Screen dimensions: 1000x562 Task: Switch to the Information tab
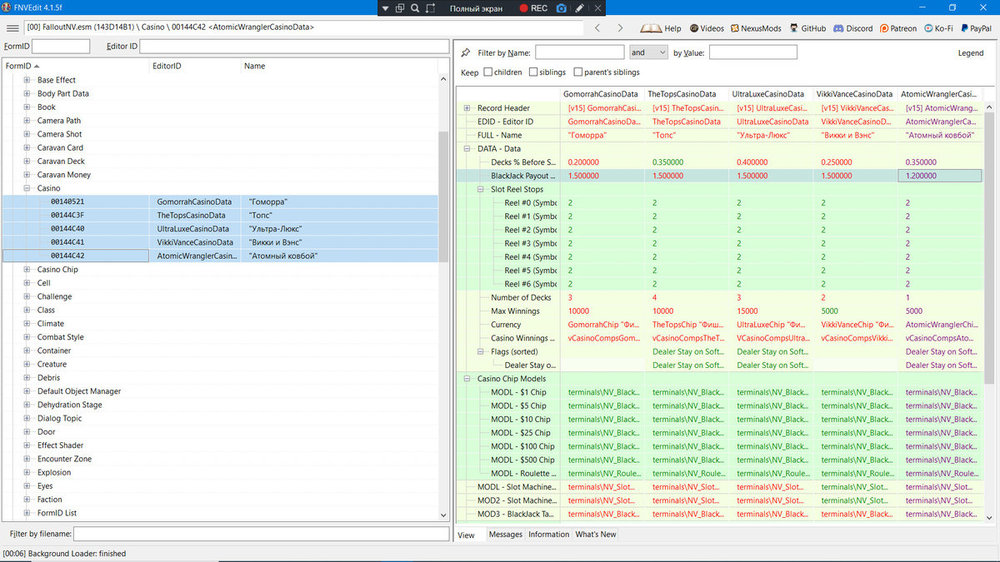click(548, 535)
